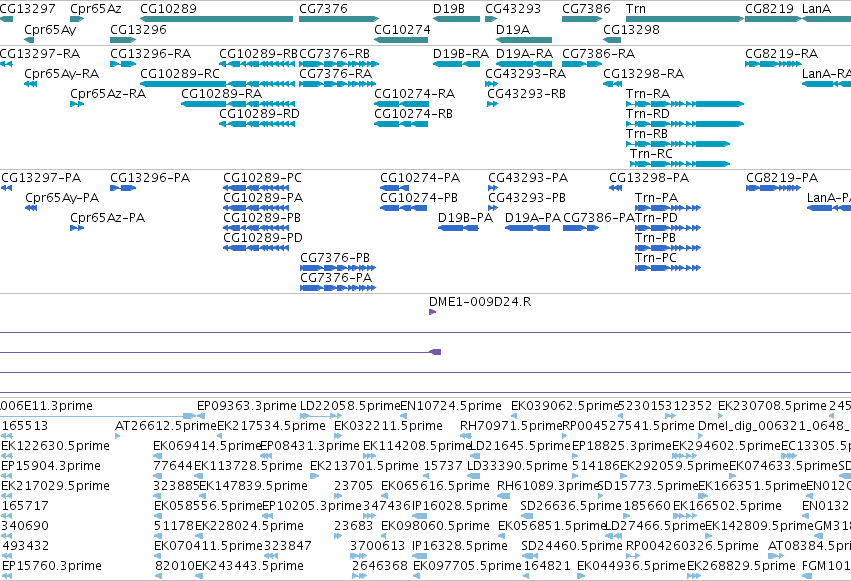Click the CG7376-RB transcript

(x=338, y=64)
